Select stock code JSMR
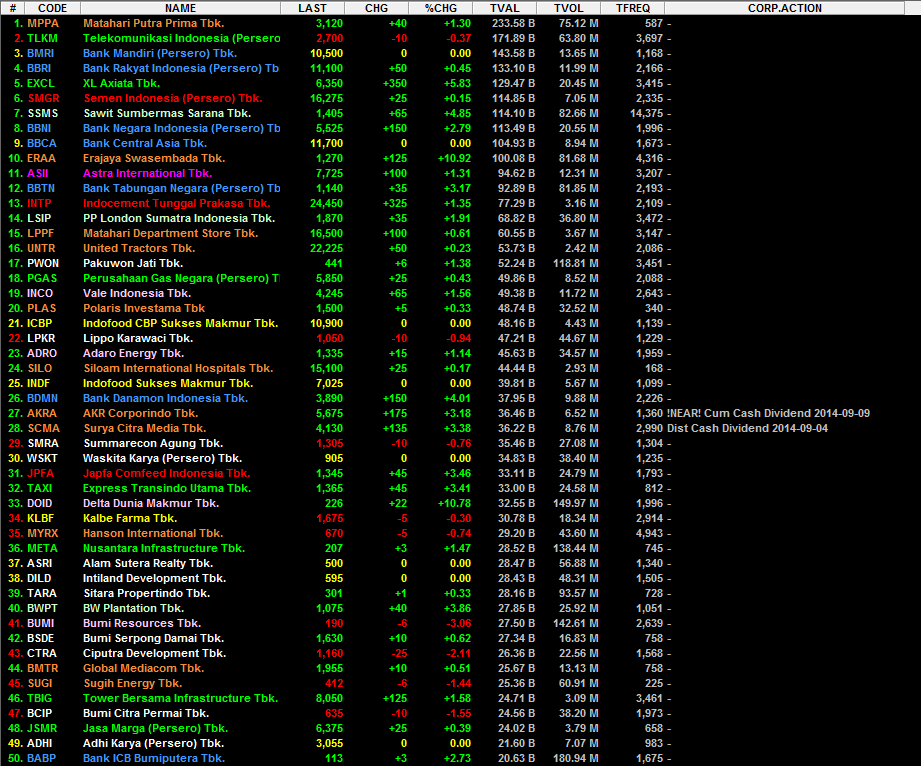The width and height of the screenshot is (921, 766). pyautogui.click(x=42, y=728)
